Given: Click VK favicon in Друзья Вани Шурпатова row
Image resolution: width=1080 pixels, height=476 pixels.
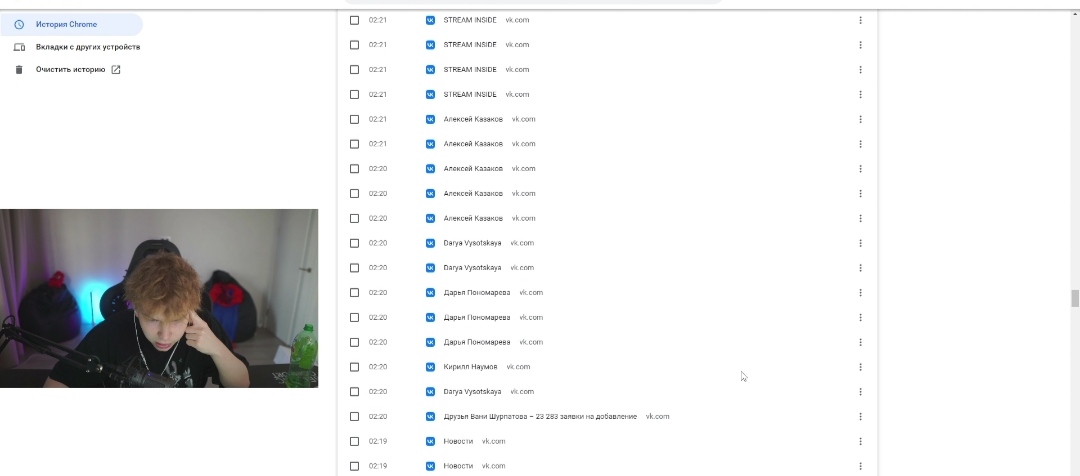Looking at the screenshot, I should [430, 417].
